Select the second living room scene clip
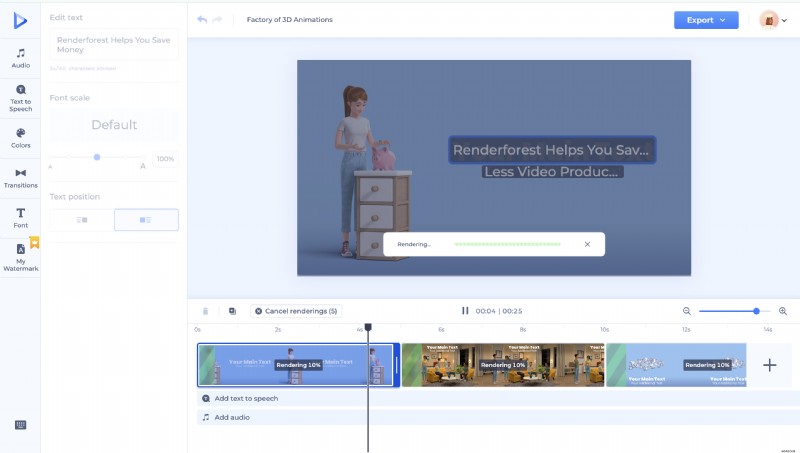The height and width of the screenshot is (453, 800). click(x=503, y=365)
